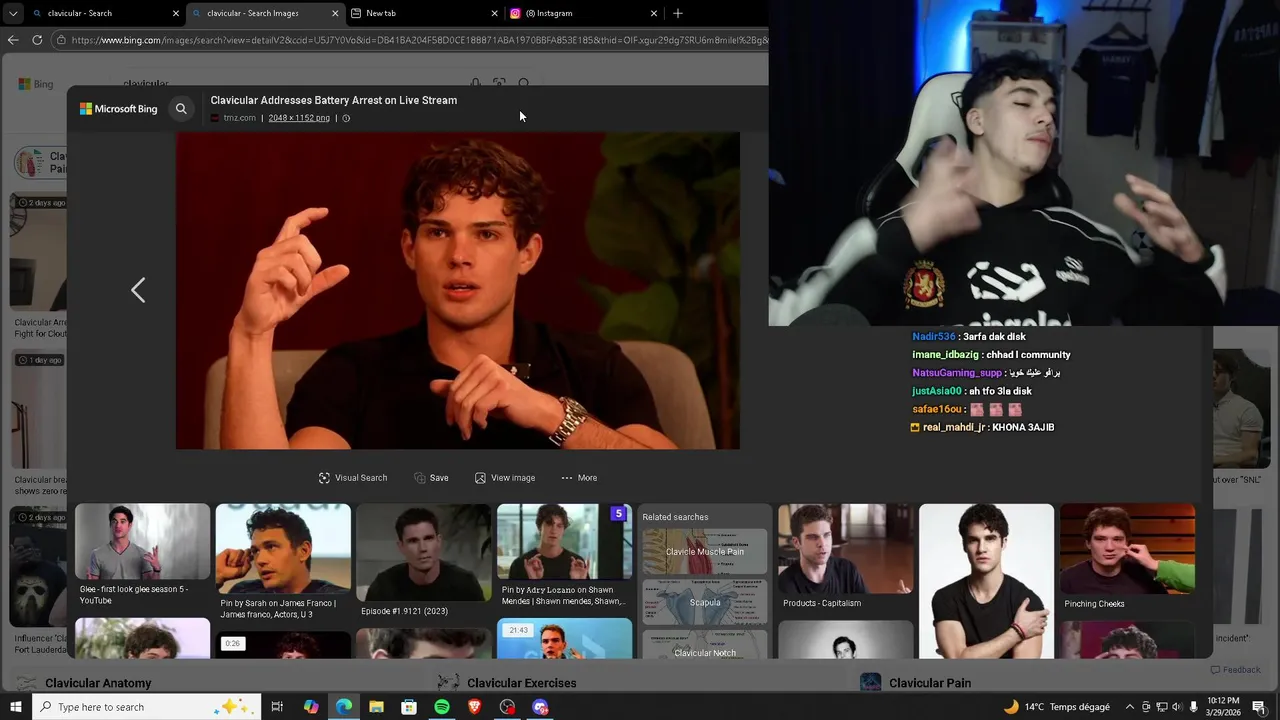
Task: Switch to the "clavicular - Search" tab
Action: pyautogui.click(x=105, y=13)
